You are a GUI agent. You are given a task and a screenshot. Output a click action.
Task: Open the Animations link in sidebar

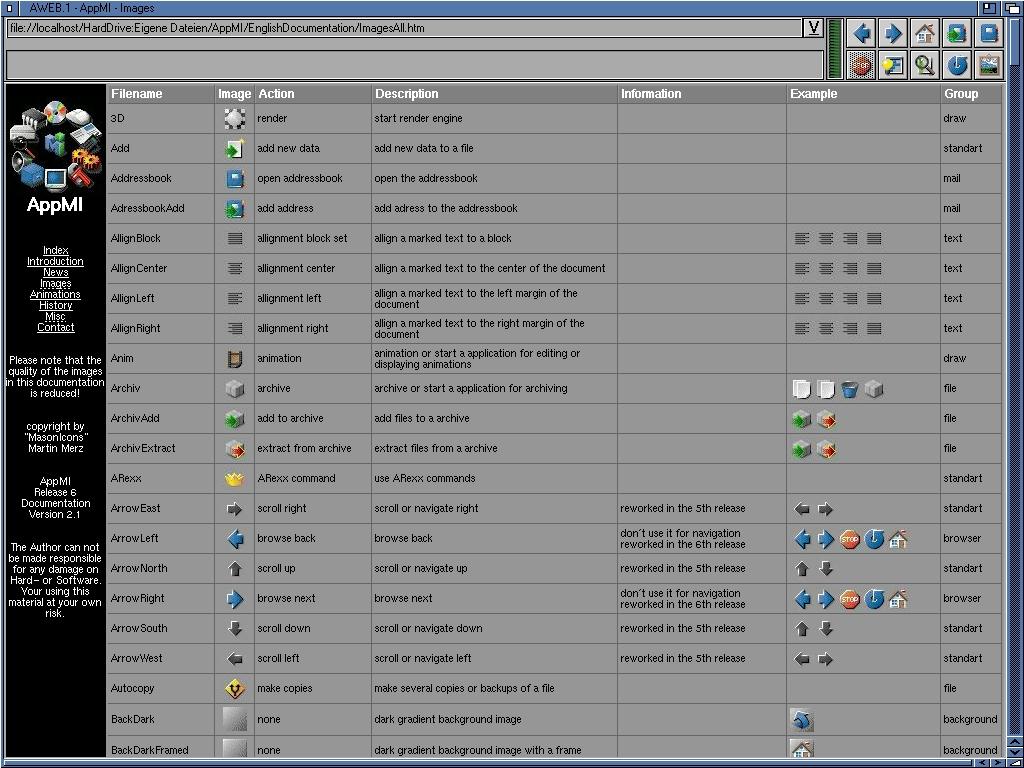(x=55, y=295)
